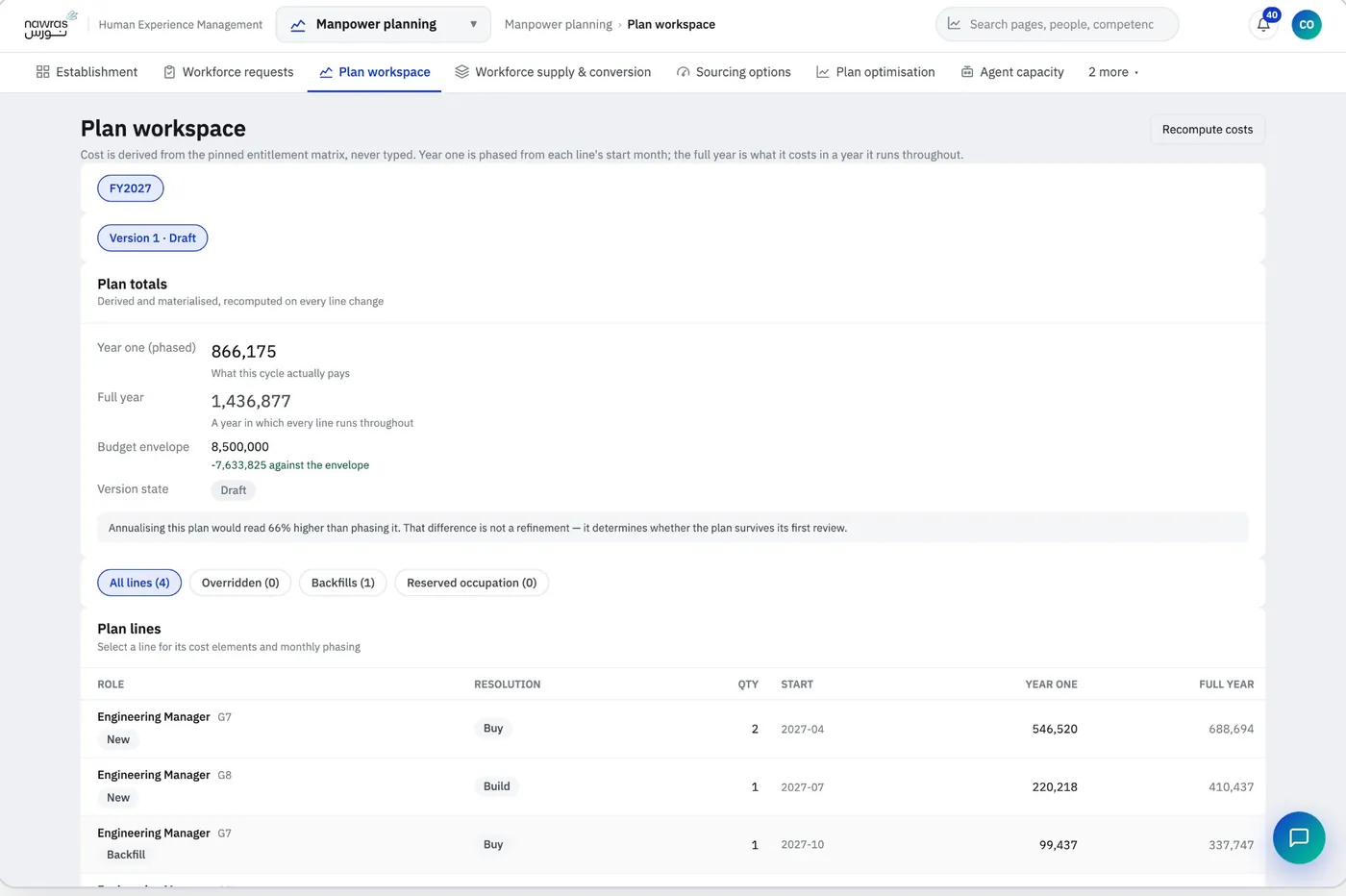Image resolution: width=1346 pixels, height=896 pixels.
Task: Open the Sourcing options tab
Action: click(734, 72)
